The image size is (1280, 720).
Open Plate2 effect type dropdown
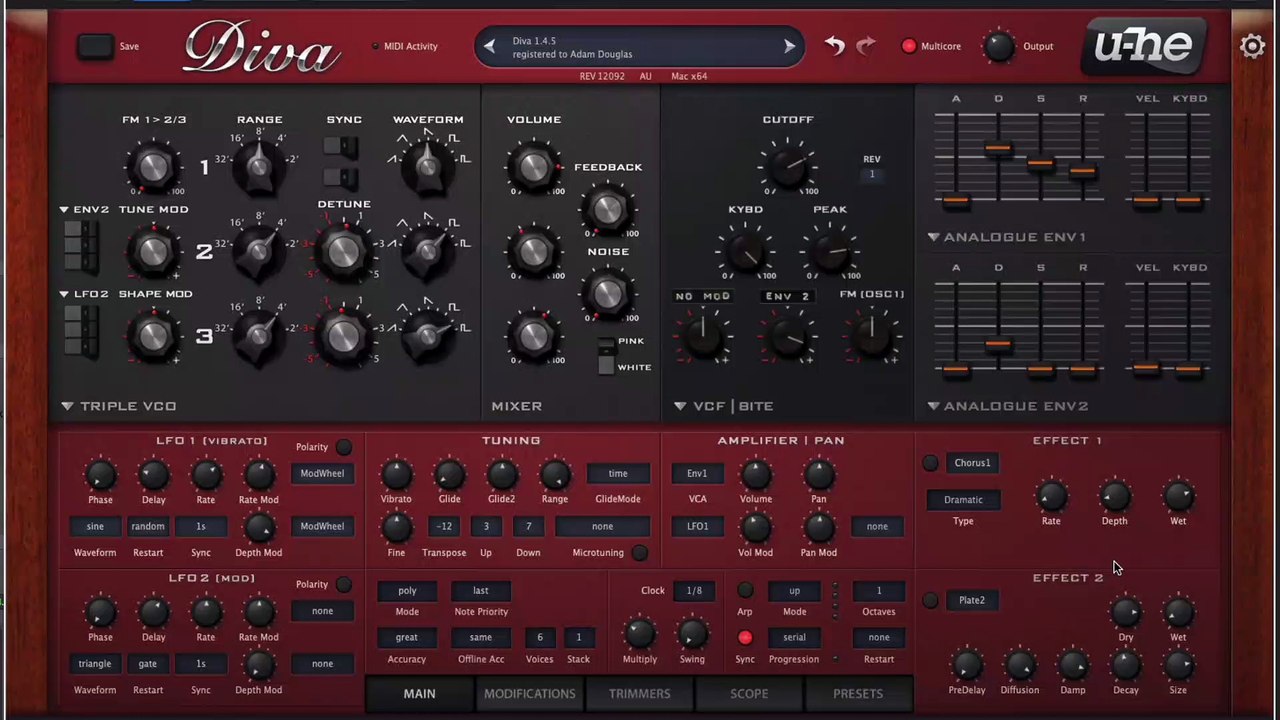(x=972, y=600)
